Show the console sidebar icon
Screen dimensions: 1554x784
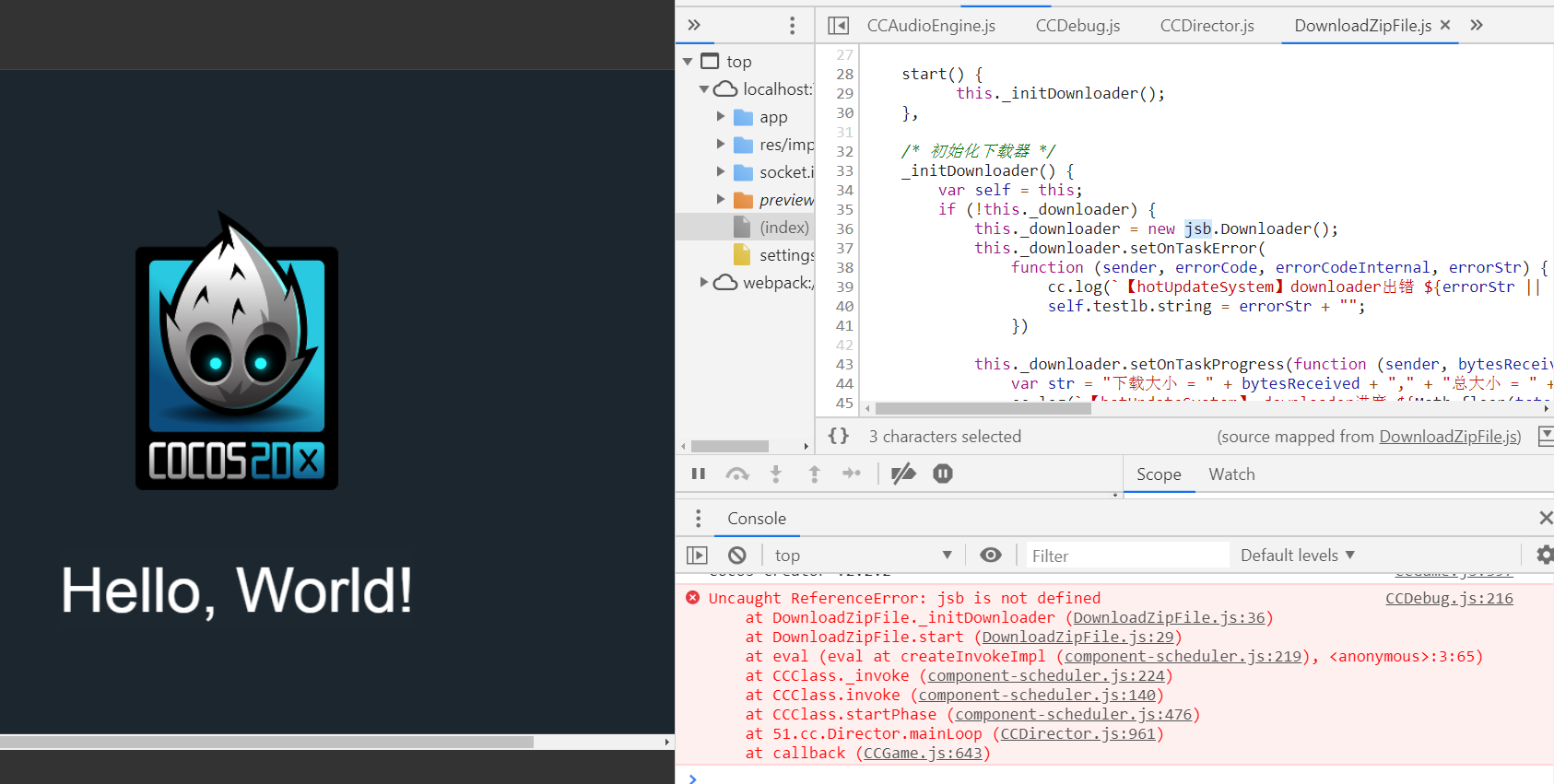click(697, 556)
